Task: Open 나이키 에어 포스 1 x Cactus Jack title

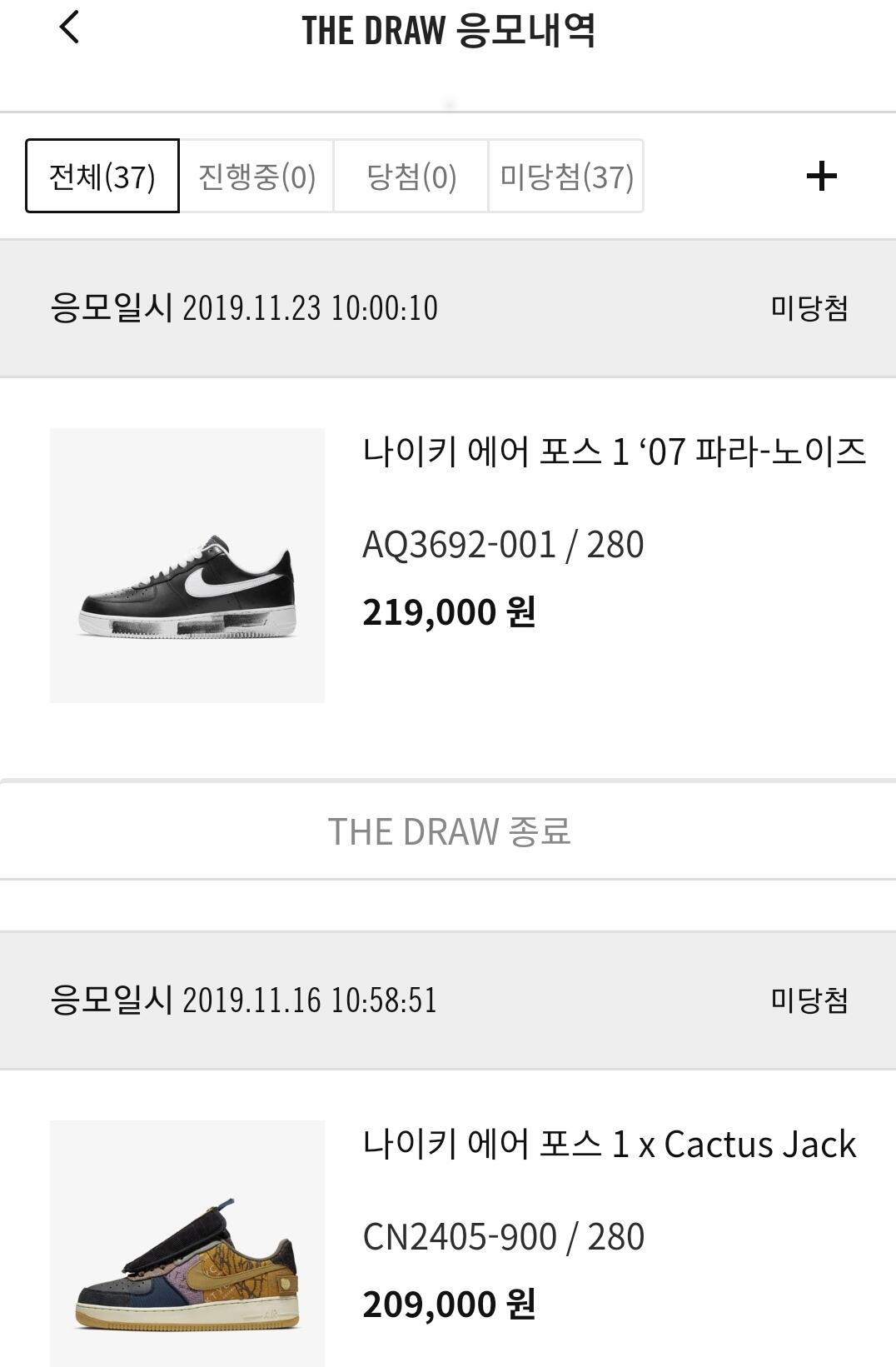Action: [609, 1144]
